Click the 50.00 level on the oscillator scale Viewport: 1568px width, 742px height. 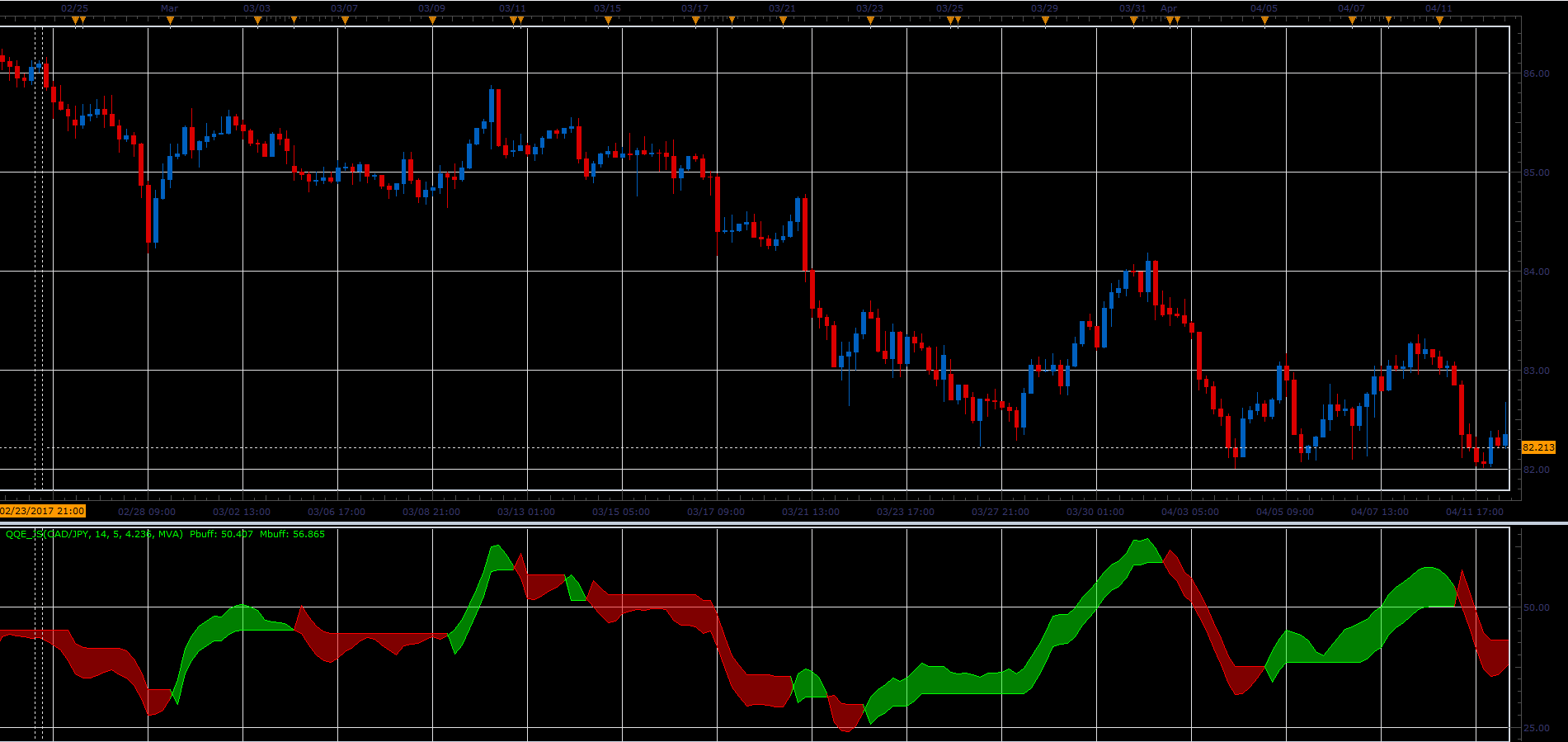click(1537, 607)
